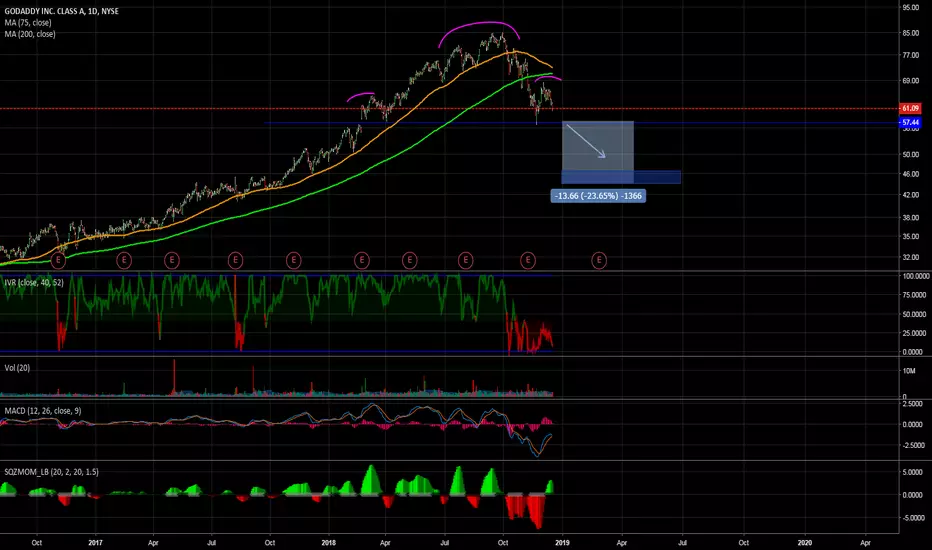
Task: Click the 77.00 price axis label
Action: click(x=911, y=55)
